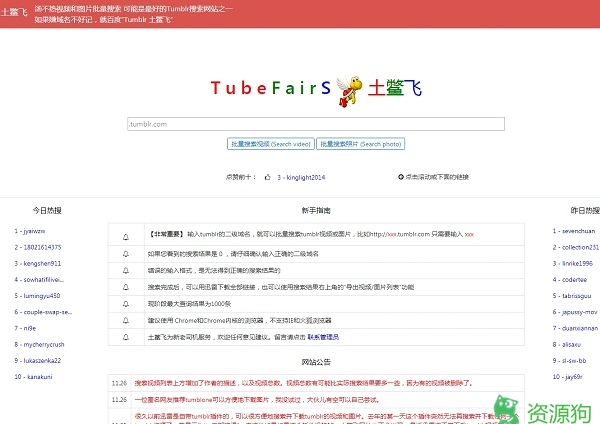Click 点击滚动或下翼的链接 text
Viewport: 600px width, 424px height.
pyautogui.click(x=437, y=177)
